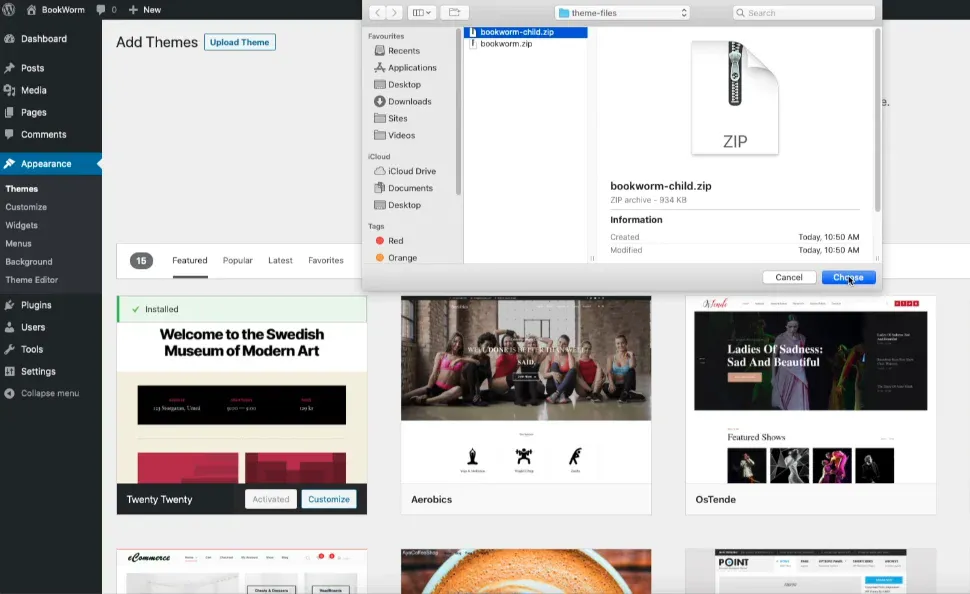Cancel the file selection dialog
Screen dimensions: 970x594
pos(788,277)
